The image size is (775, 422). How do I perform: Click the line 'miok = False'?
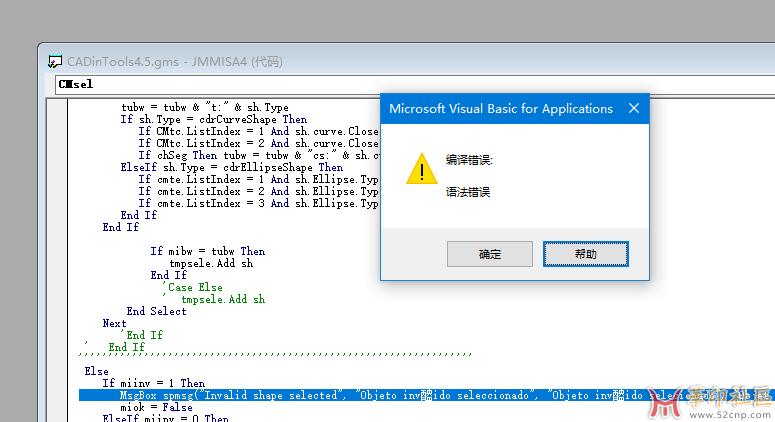tap(156, 407)
